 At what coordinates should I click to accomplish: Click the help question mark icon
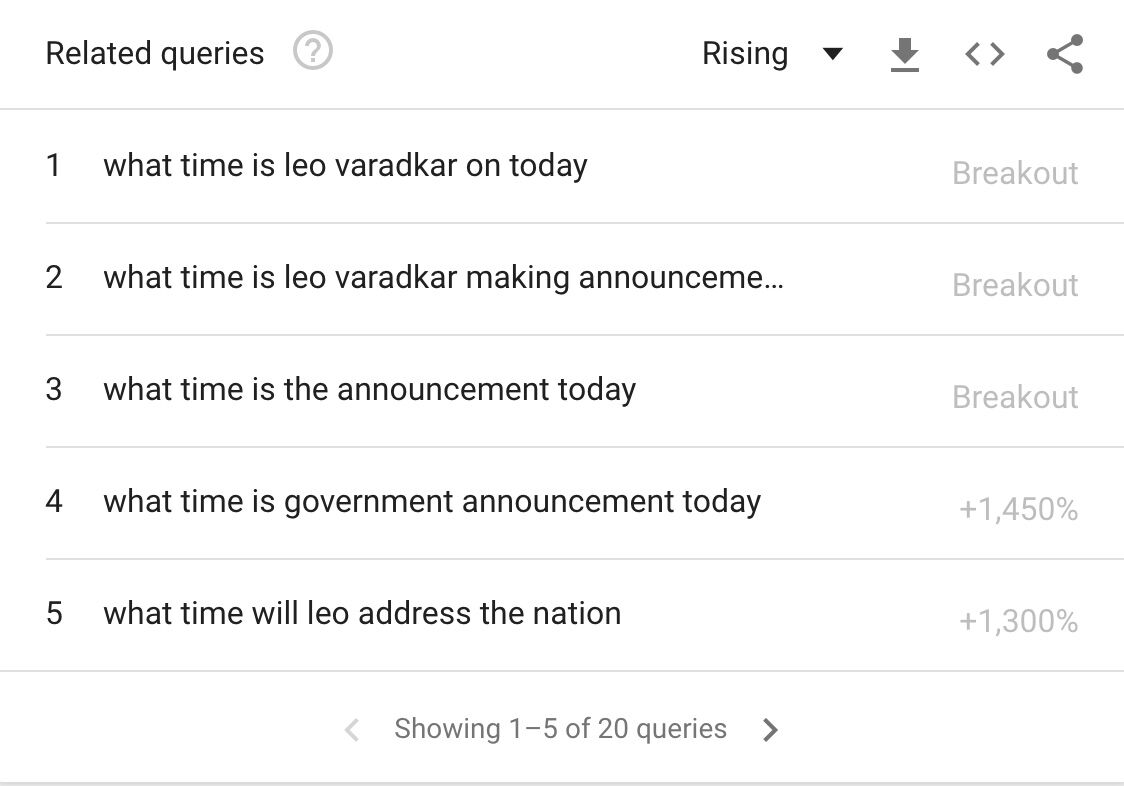[x=313, y=51]
